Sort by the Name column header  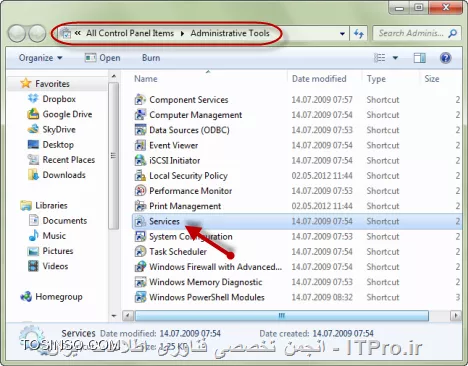click(146, 79)
